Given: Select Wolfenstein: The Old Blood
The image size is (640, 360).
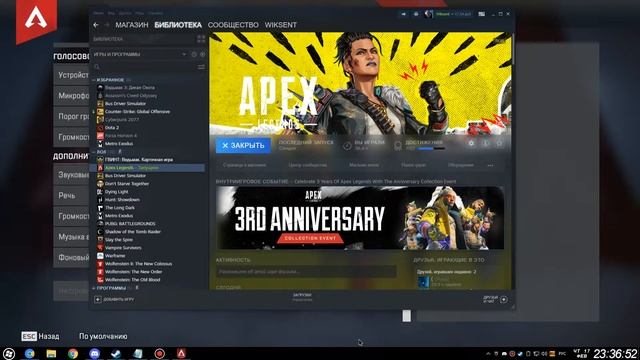Looking at the screenshot, I should click(132, 280).
